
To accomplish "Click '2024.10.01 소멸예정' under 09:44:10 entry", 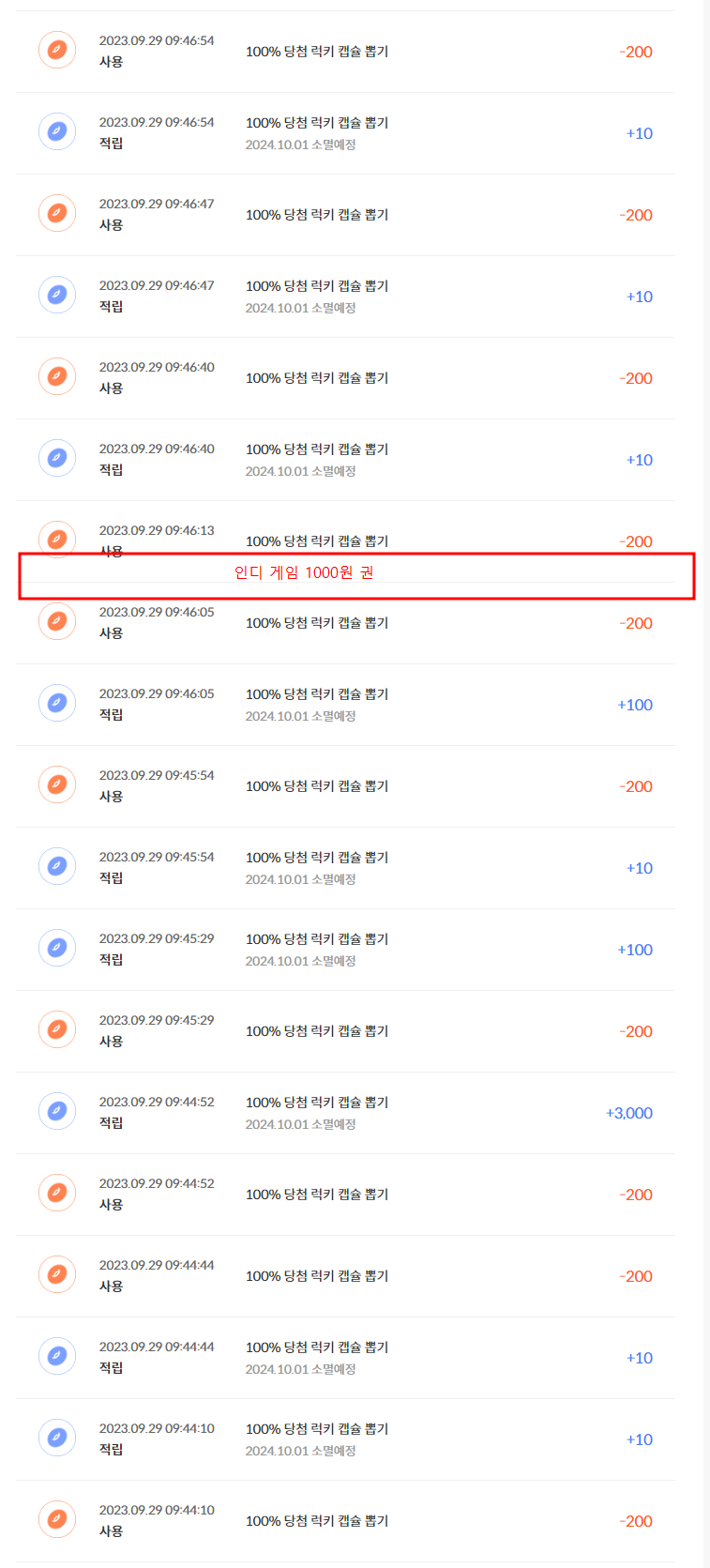I will tap(300, 1451).
